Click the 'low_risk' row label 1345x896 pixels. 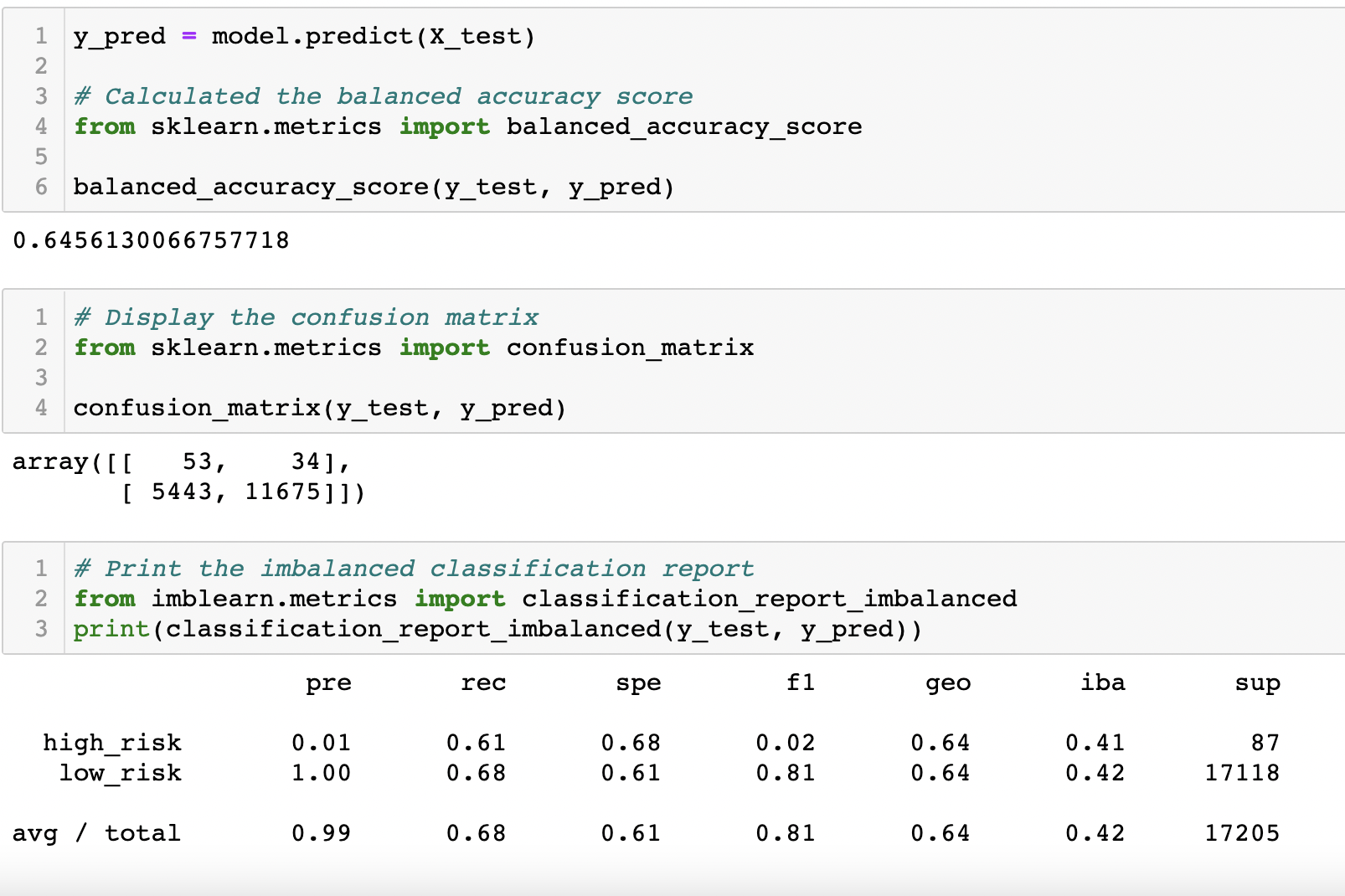click(121, 774)
